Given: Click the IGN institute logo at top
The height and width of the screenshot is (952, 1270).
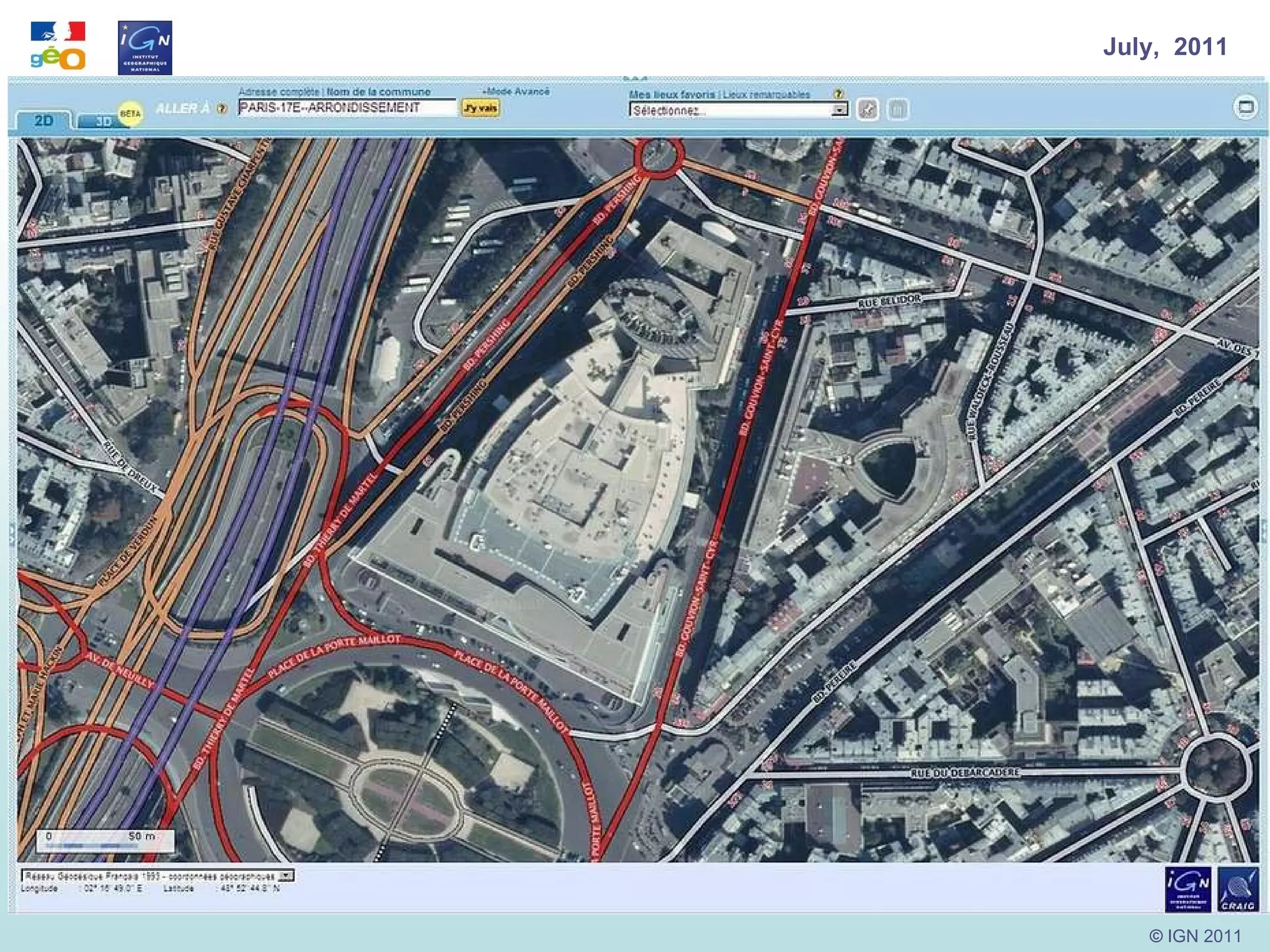Looking at the screenshot, I should point(145,48).
